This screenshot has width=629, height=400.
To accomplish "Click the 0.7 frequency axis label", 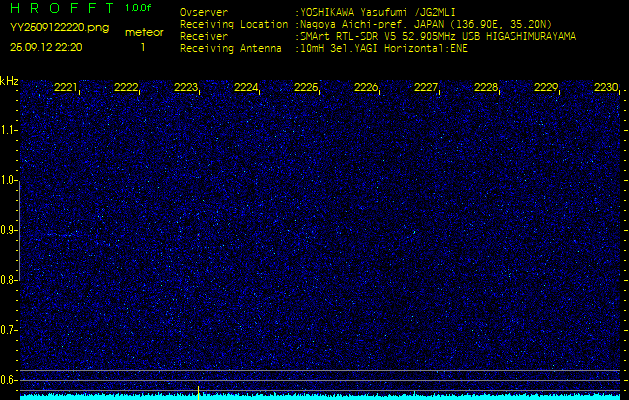I will (x=9, y=329).
